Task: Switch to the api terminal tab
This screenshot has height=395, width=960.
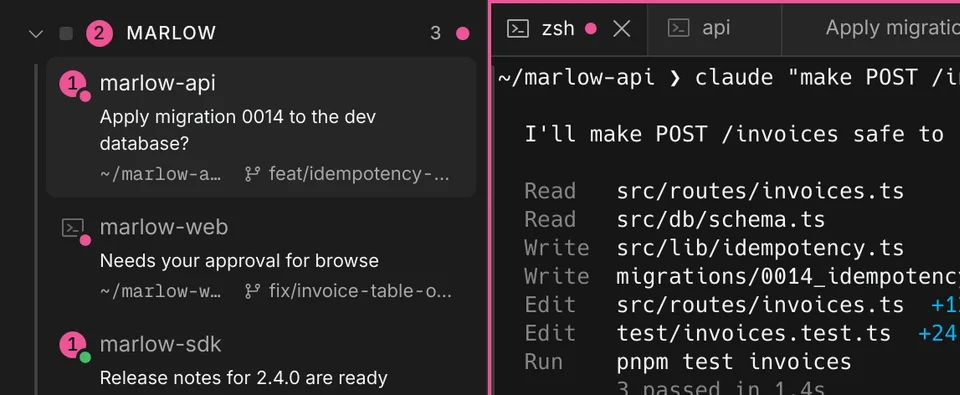Action: pos(714,29)
